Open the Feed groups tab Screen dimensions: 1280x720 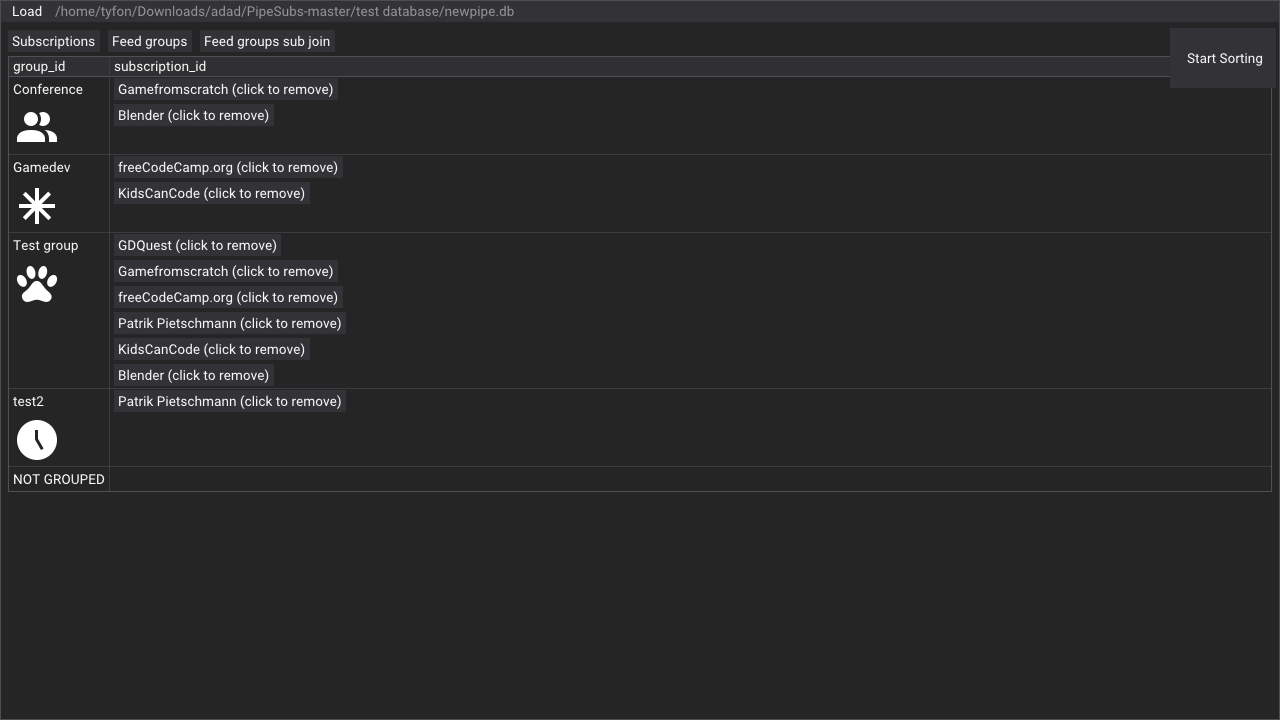click(x=149, y=41)
